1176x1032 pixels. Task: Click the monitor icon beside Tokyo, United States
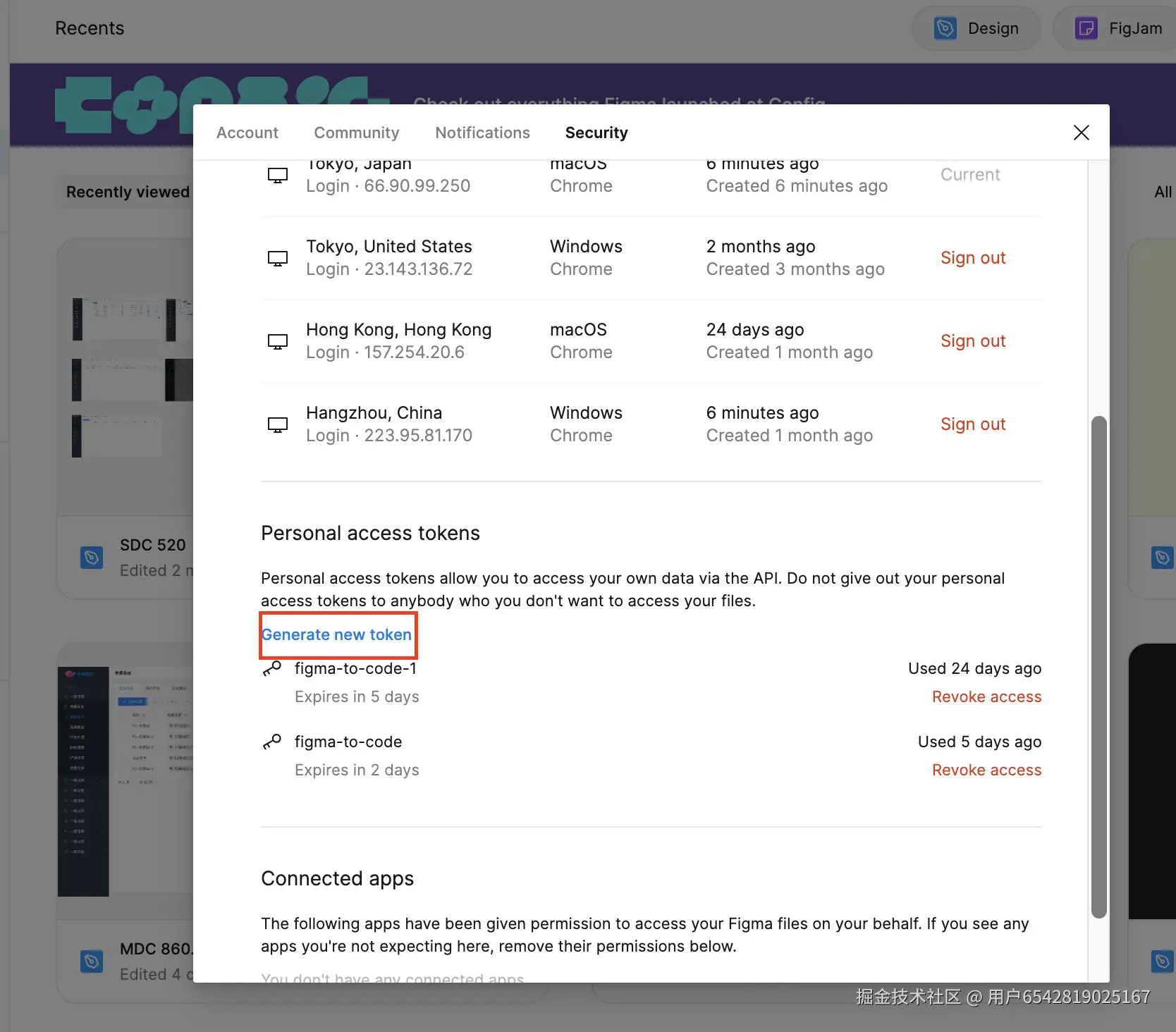278,258
